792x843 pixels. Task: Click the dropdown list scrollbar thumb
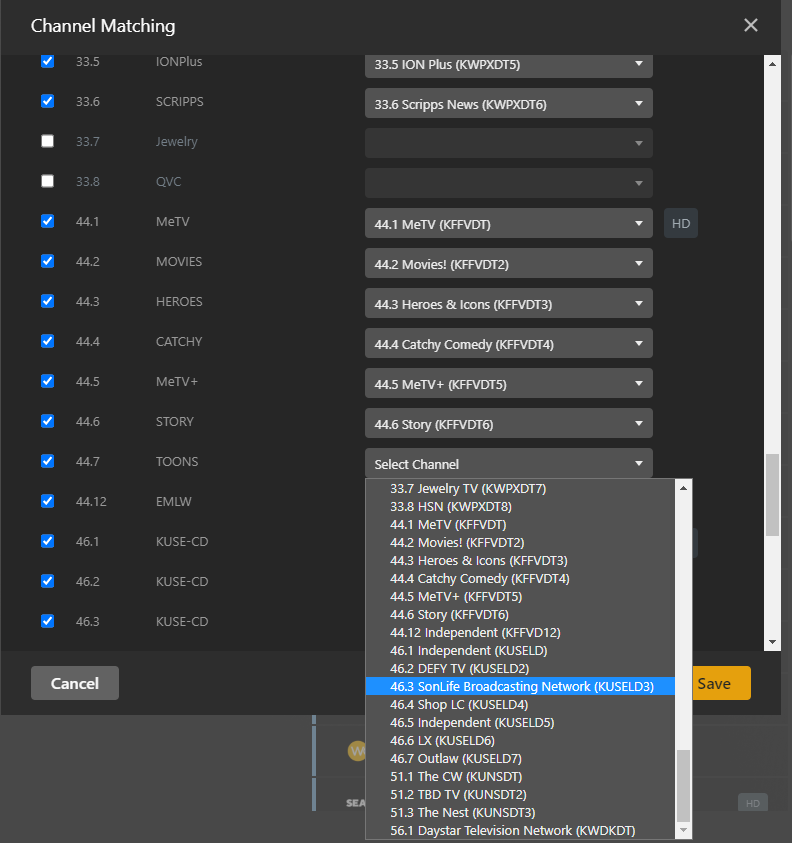click(683, 785)
